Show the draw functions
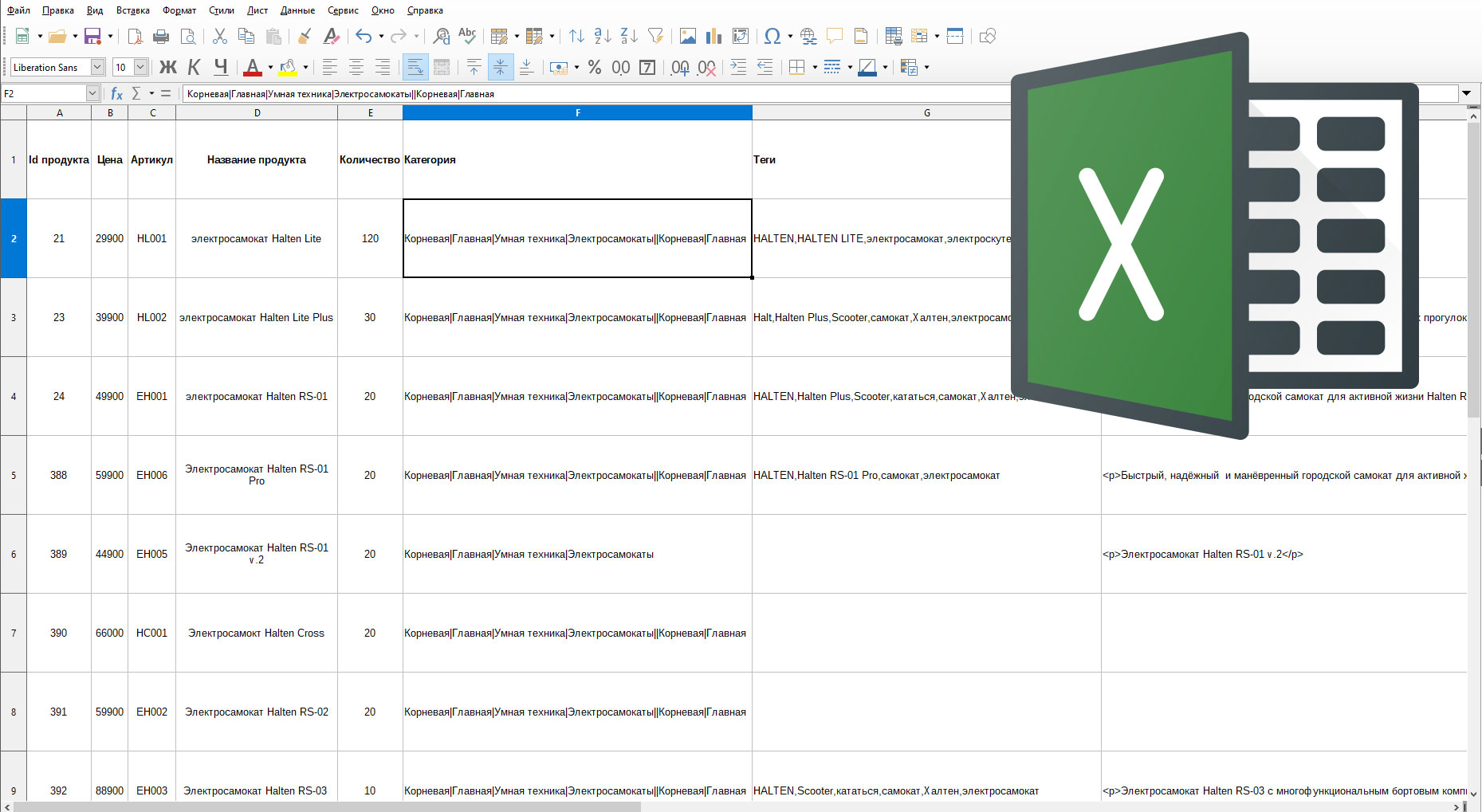Screen dimensions: 1482x812 click(x=988, y=36)
